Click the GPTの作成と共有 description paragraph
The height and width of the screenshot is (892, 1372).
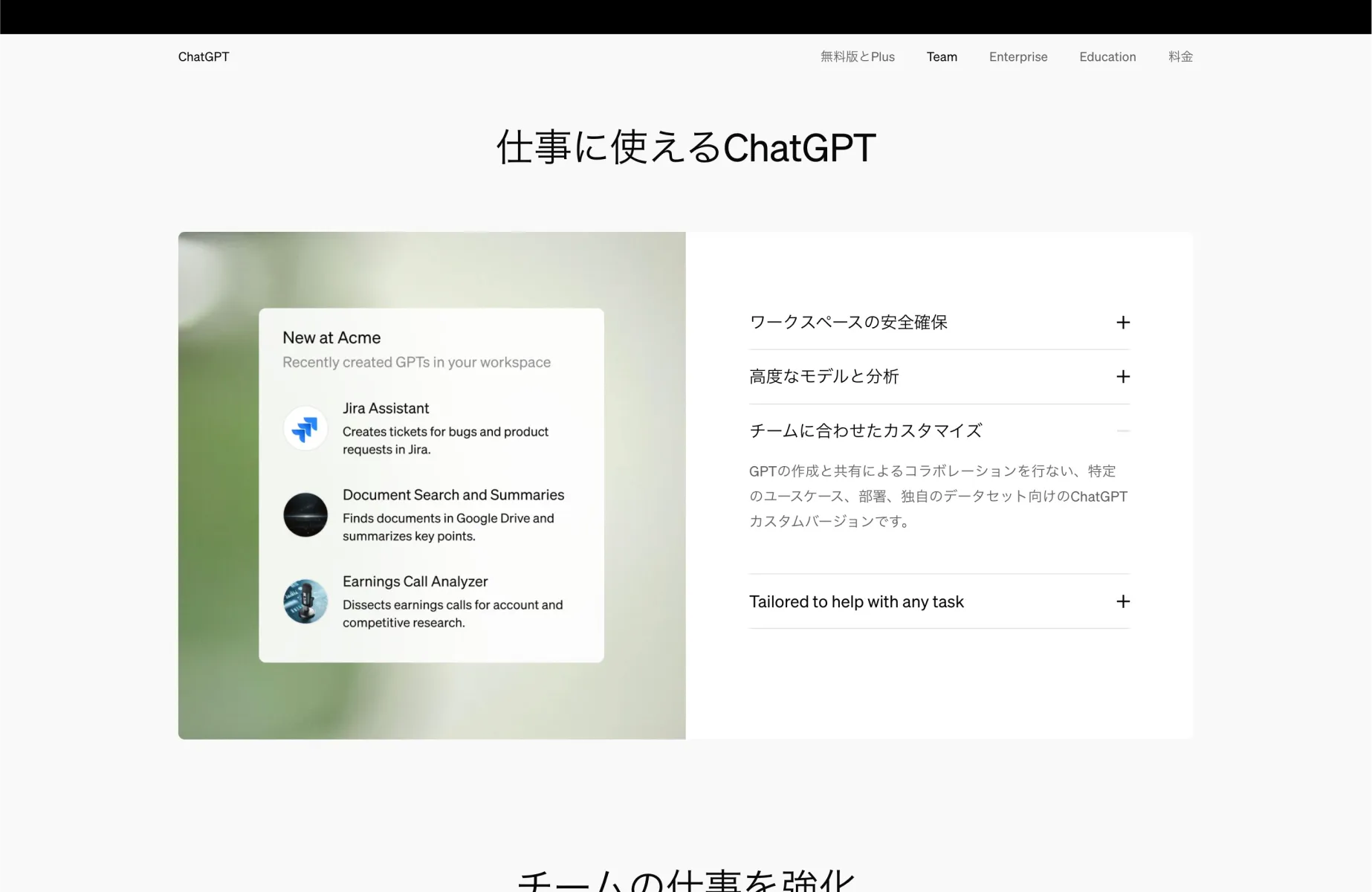pos(938,497)
